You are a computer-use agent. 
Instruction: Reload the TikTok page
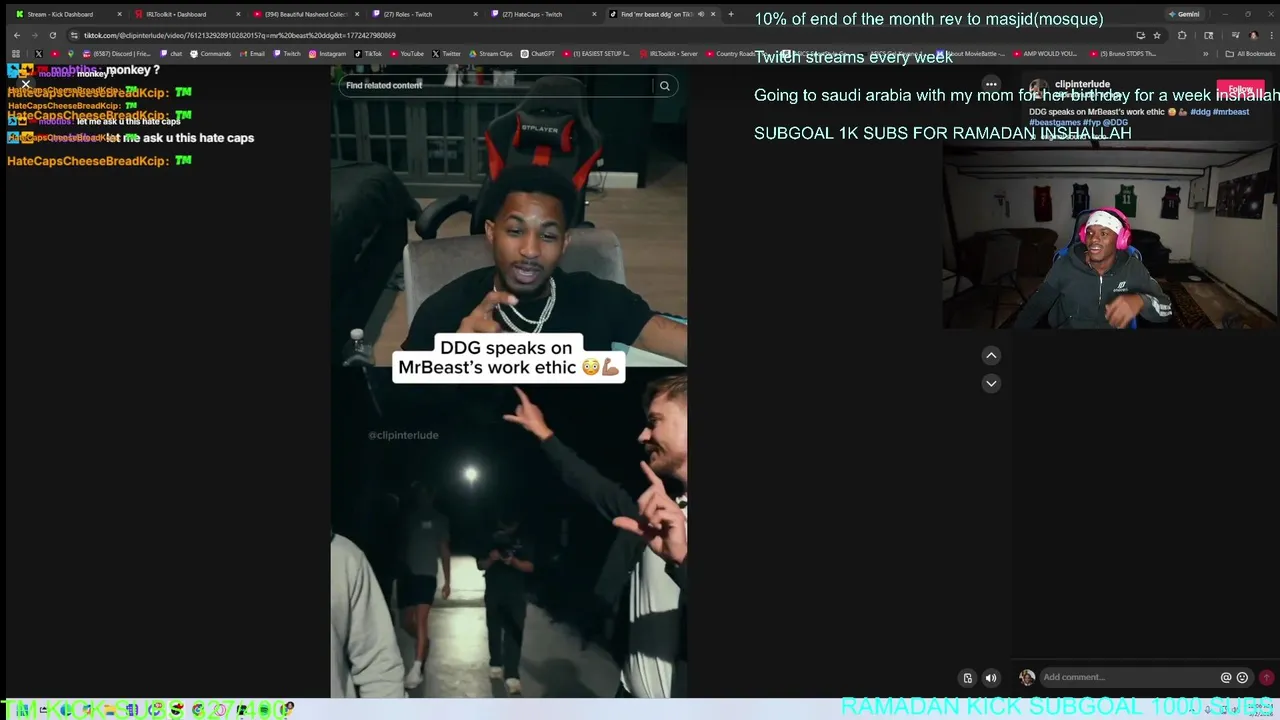pyautogui.click(x=52, y=35)
